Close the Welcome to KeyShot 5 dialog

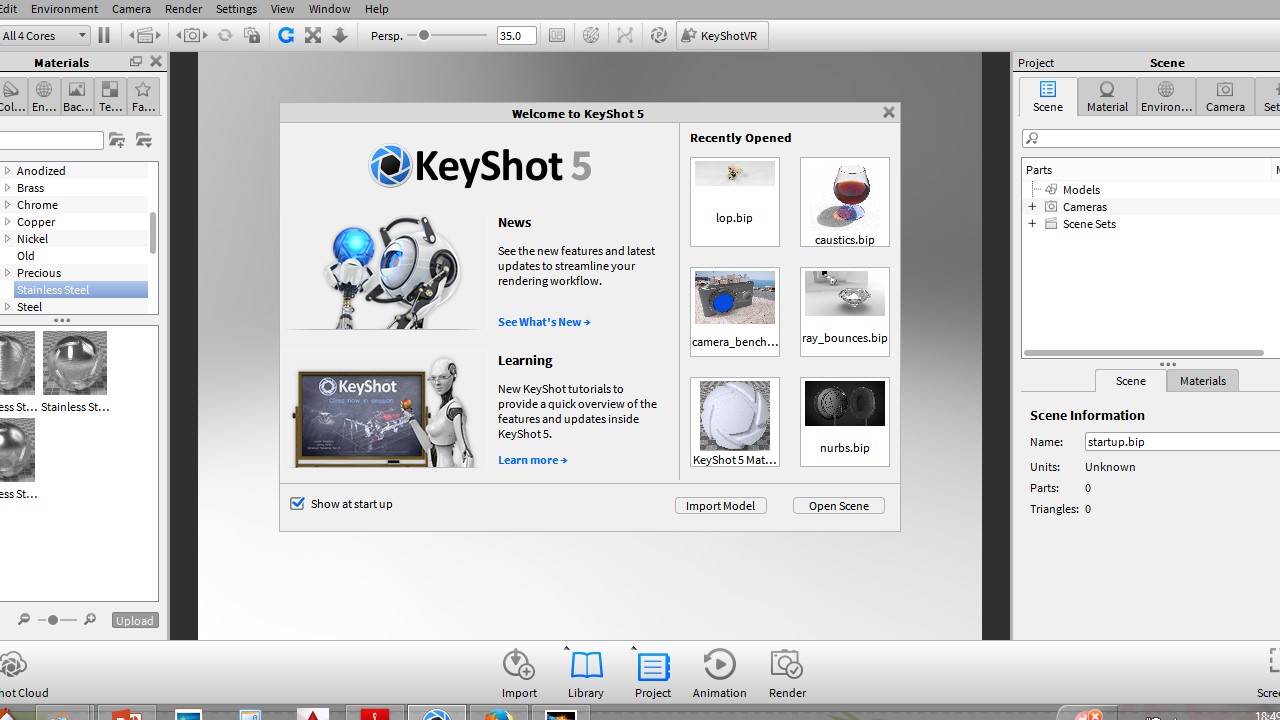[888, 112]
